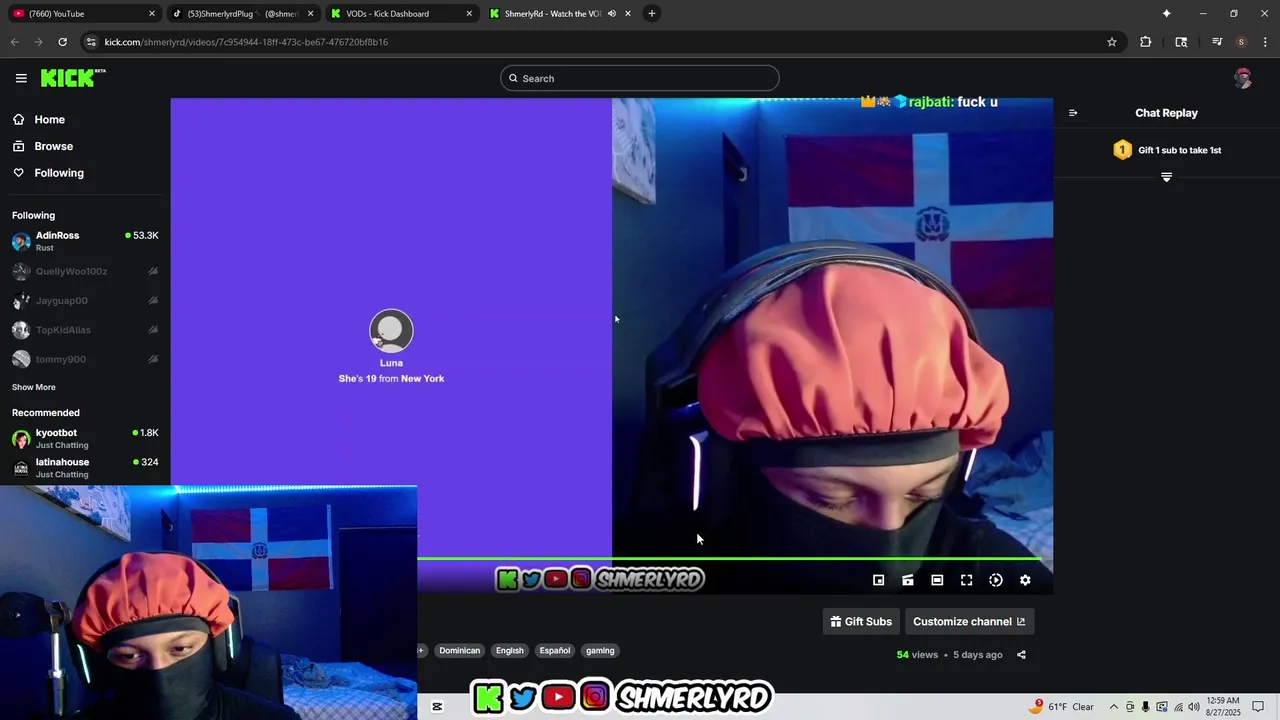Select the English tag
This screenshot has height=720, width=1280.
(510, 650)
